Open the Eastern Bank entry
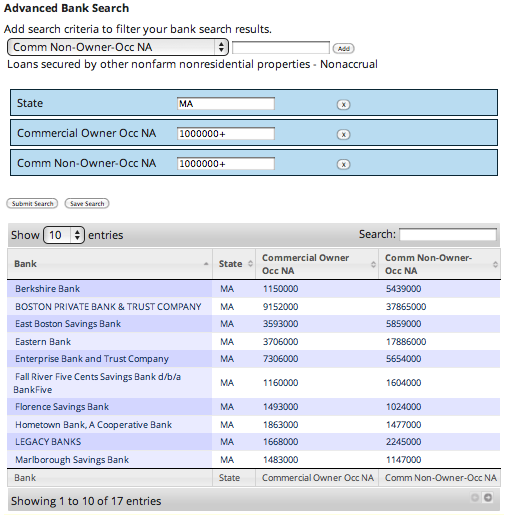Viewport: 505px width, 515px height. tap(43, 342)
